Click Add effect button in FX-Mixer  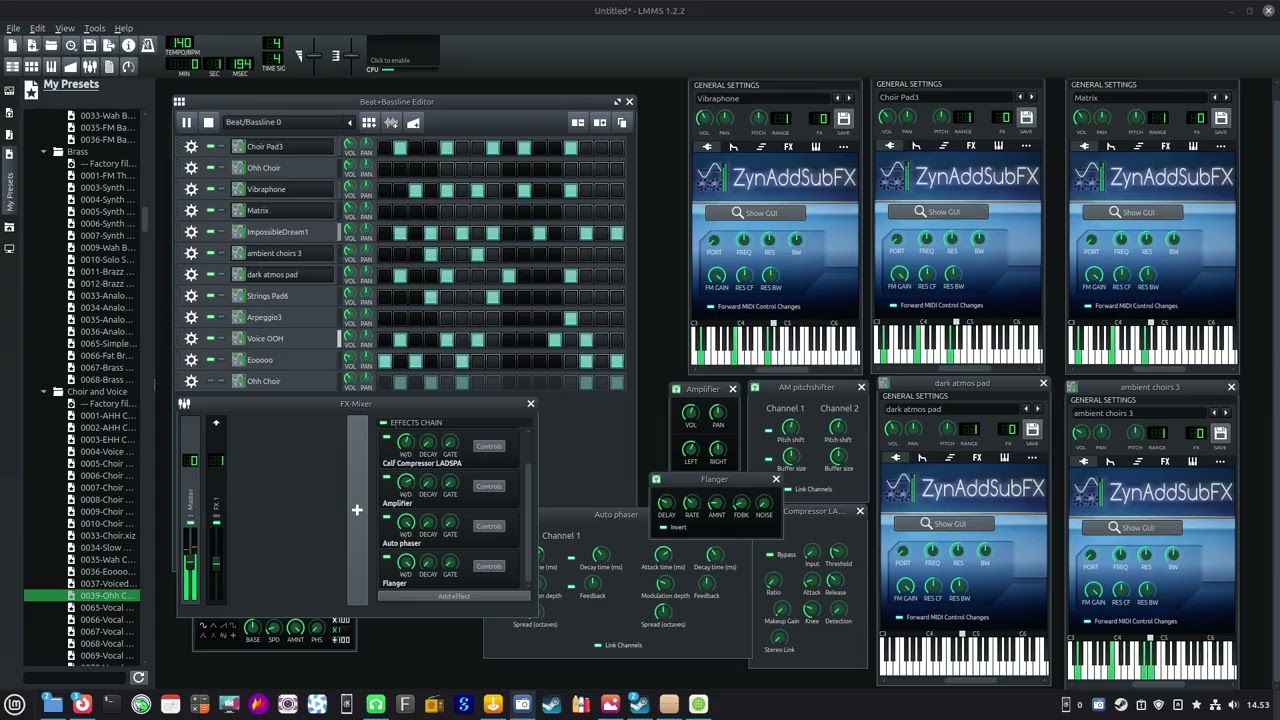point(454,597)
